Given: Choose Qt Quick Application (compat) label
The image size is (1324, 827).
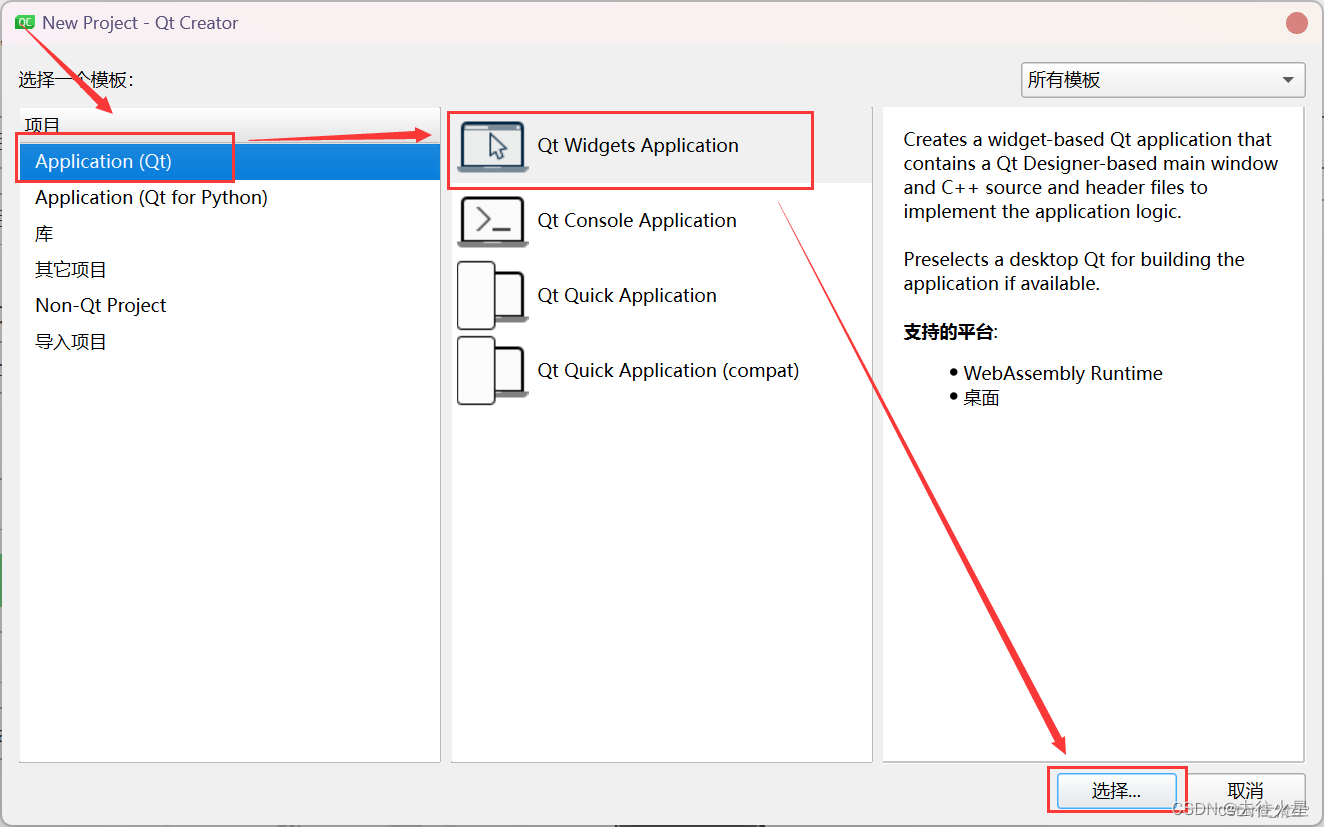Looking at the screenshot, I should (668, 371).
